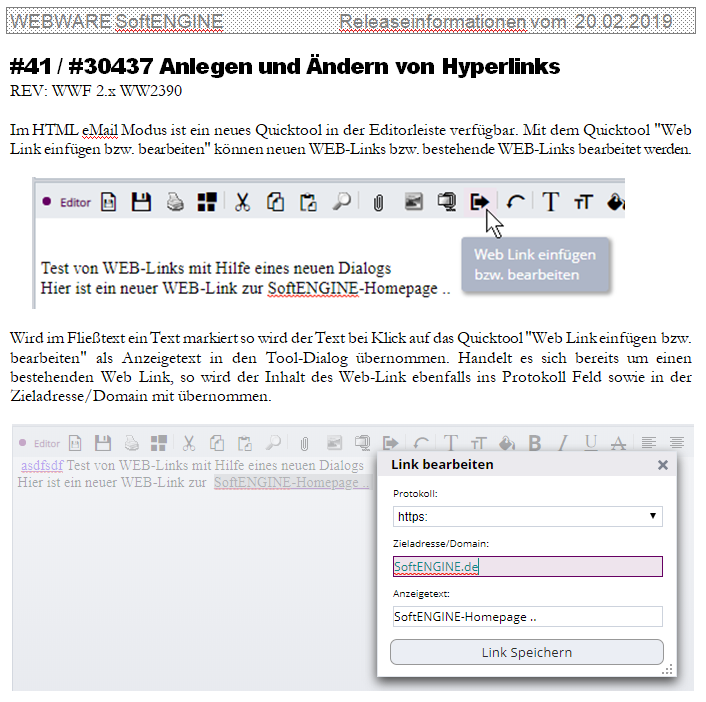Click the dimmed clipboard paste icon in greyed-out toolbar
706x702 pixels.
point(244,443)
